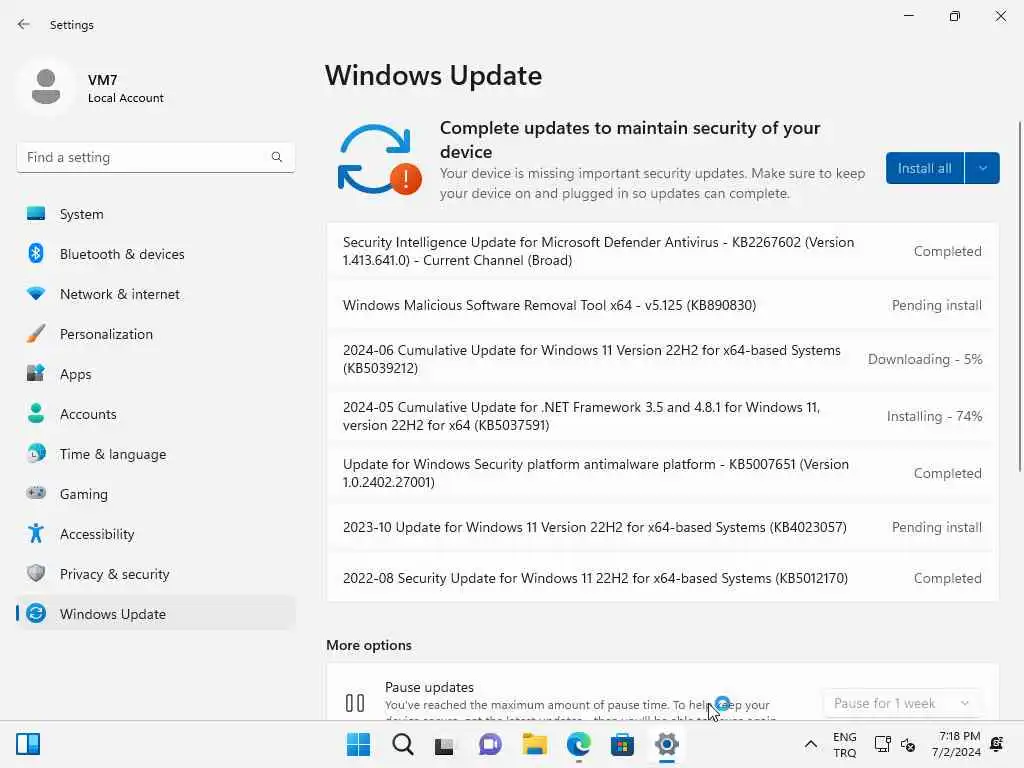
Task: Select Personalization in sidebar
Action: click(x=156, y=334)
